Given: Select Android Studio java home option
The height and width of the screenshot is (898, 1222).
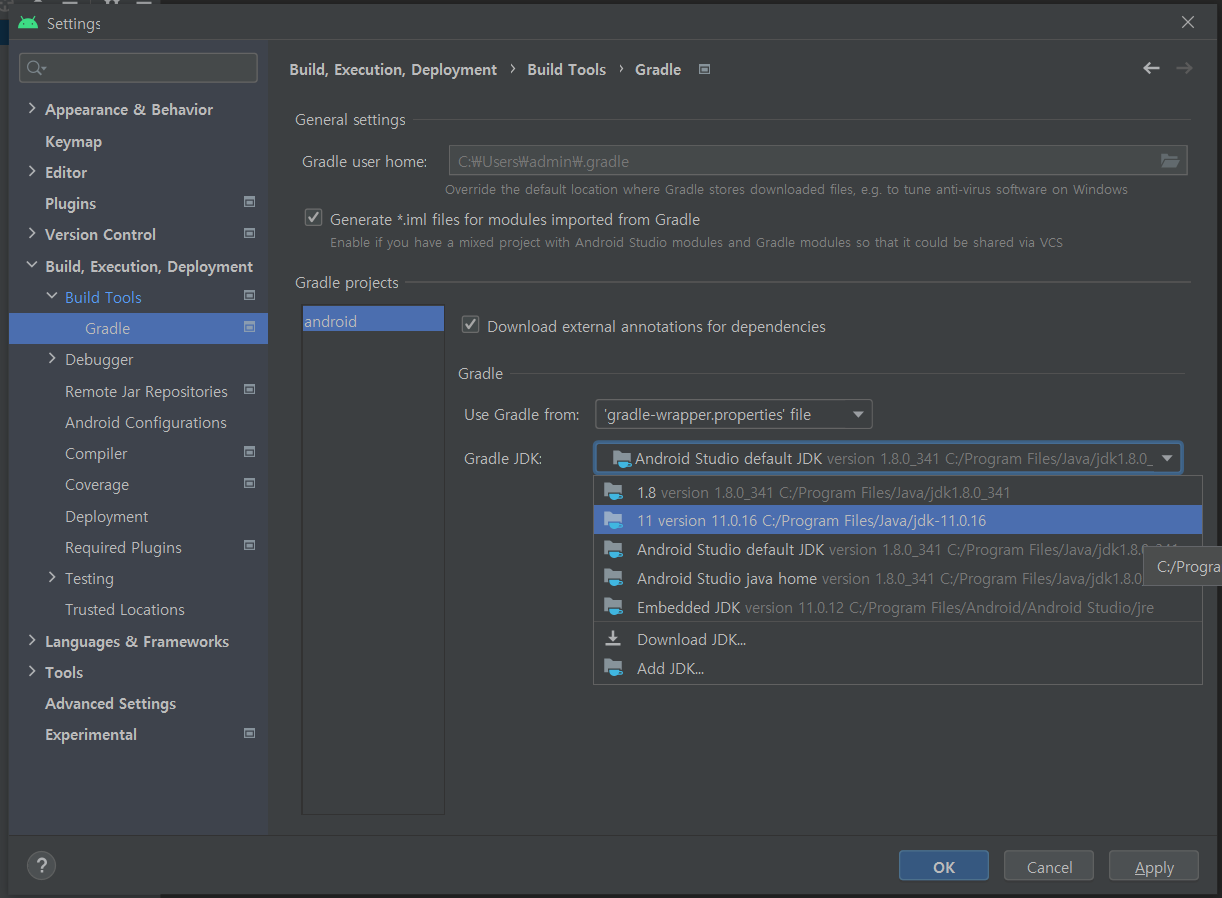Looking at the screenshot, I should (x=897, y=578).
